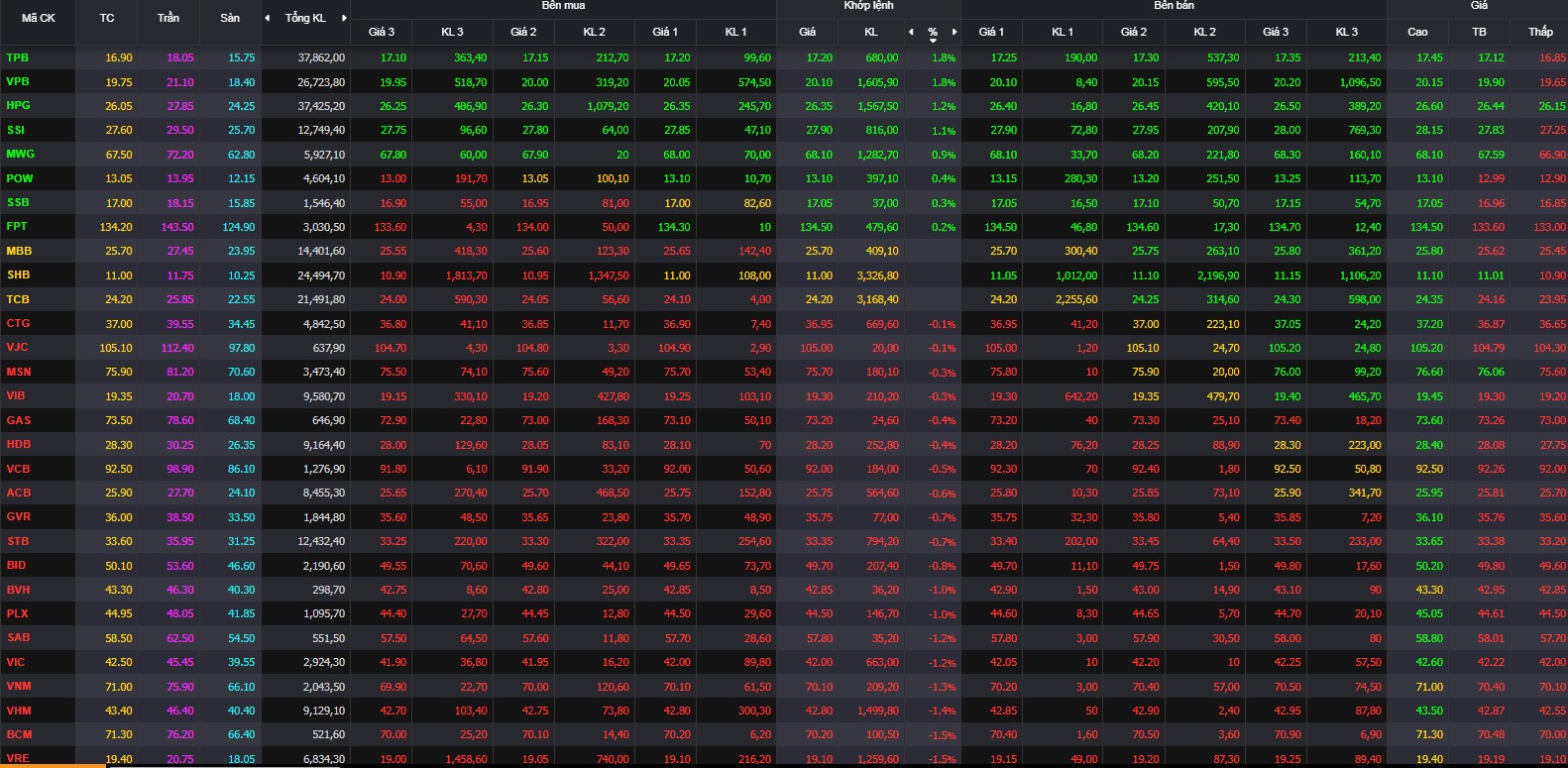Sort by Tổng KL total volume header

tap(305, 18)
